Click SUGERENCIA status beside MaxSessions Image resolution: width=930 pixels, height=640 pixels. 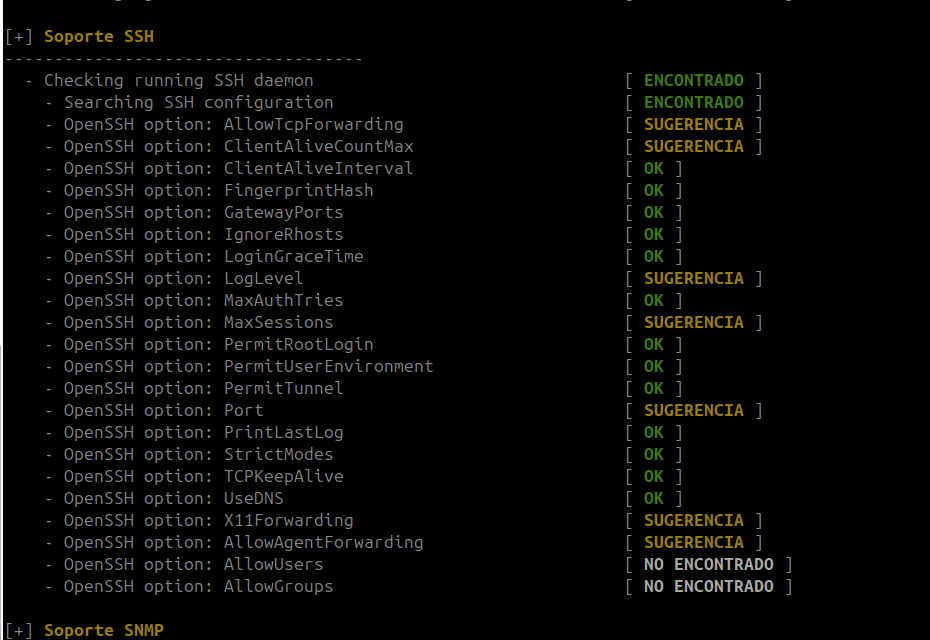[x=693, y=322]
